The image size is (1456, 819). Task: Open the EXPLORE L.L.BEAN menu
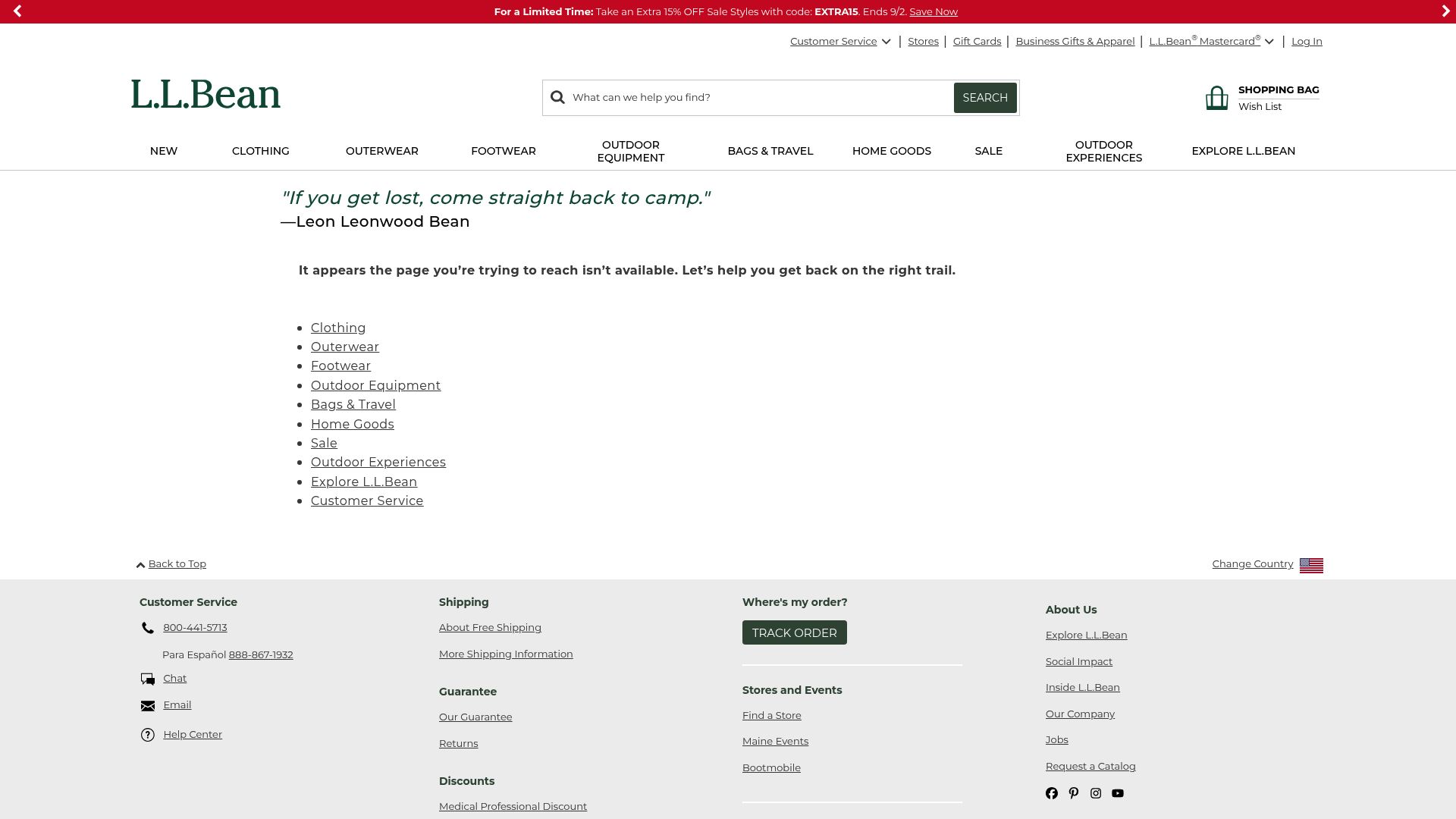click(1244, 151)
